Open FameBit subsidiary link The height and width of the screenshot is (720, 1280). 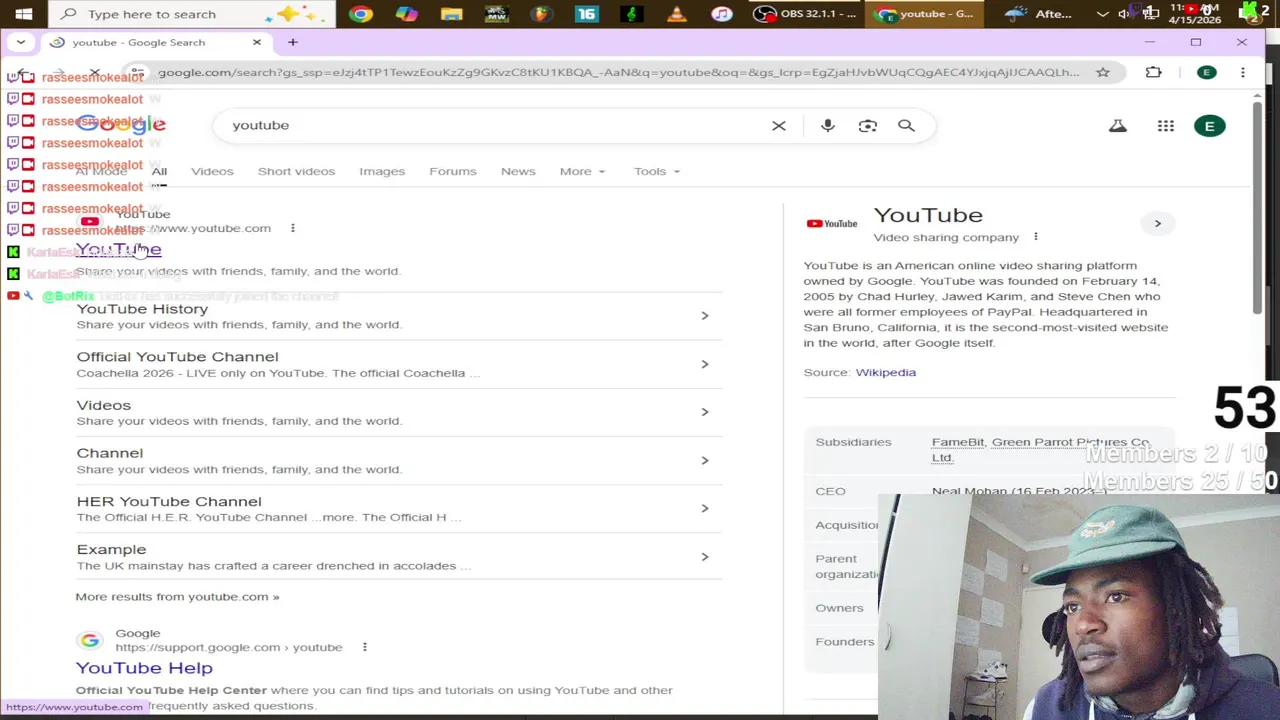[x=958, y=442]
